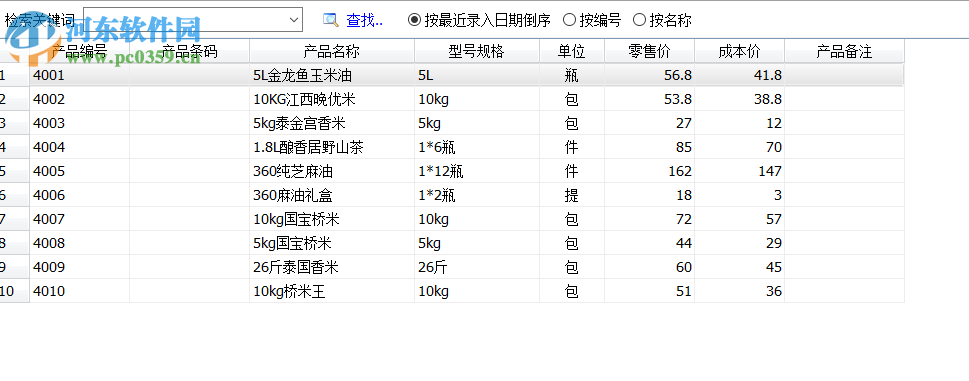
Task: Click the 瓶 unit cell
Action: (x=572, y=75)
